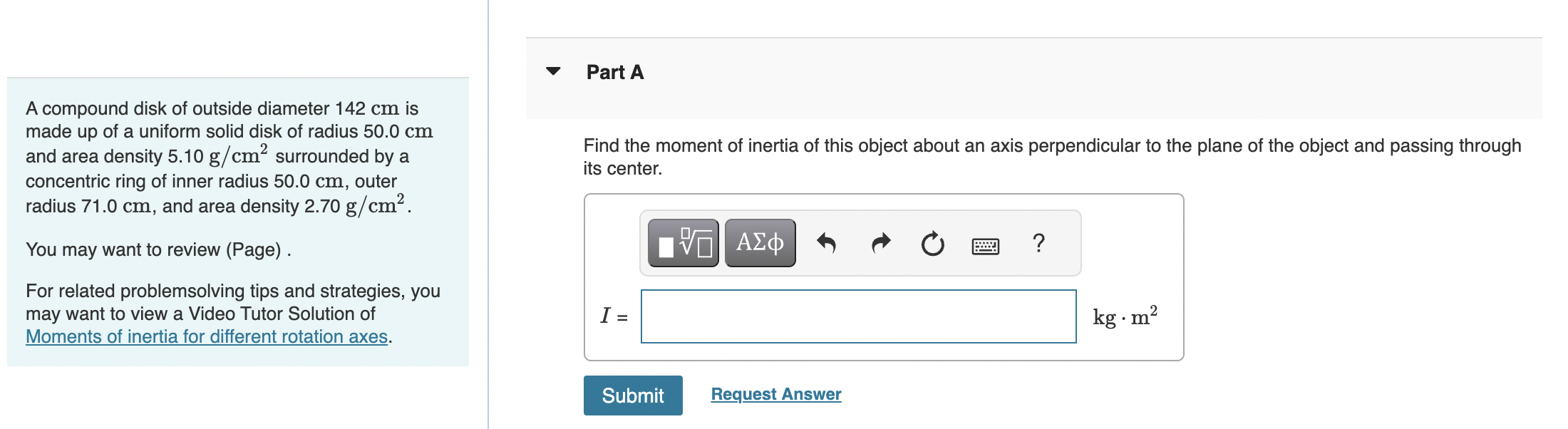The height and width of the screenshot is (429, 1568).
Task: Open help with the question mark
Action: click(x=1038, y=244)
